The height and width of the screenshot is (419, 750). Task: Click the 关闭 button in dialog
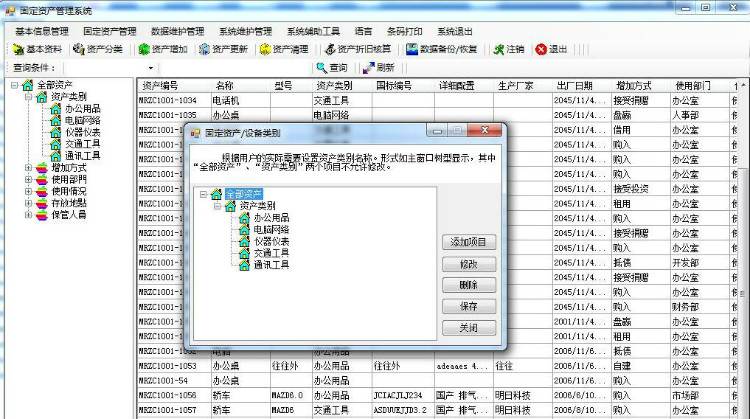(x=469, y=328)
